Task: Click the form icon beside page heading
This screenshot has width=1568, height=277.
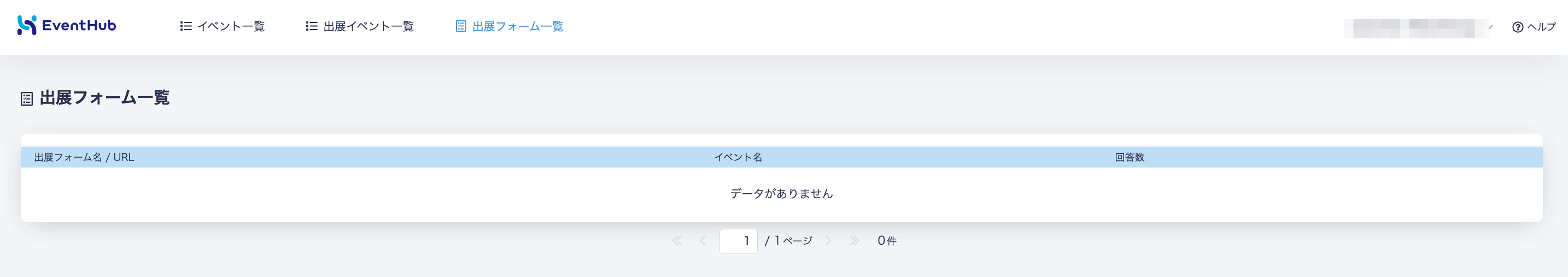Action: (x=27, y=98)
